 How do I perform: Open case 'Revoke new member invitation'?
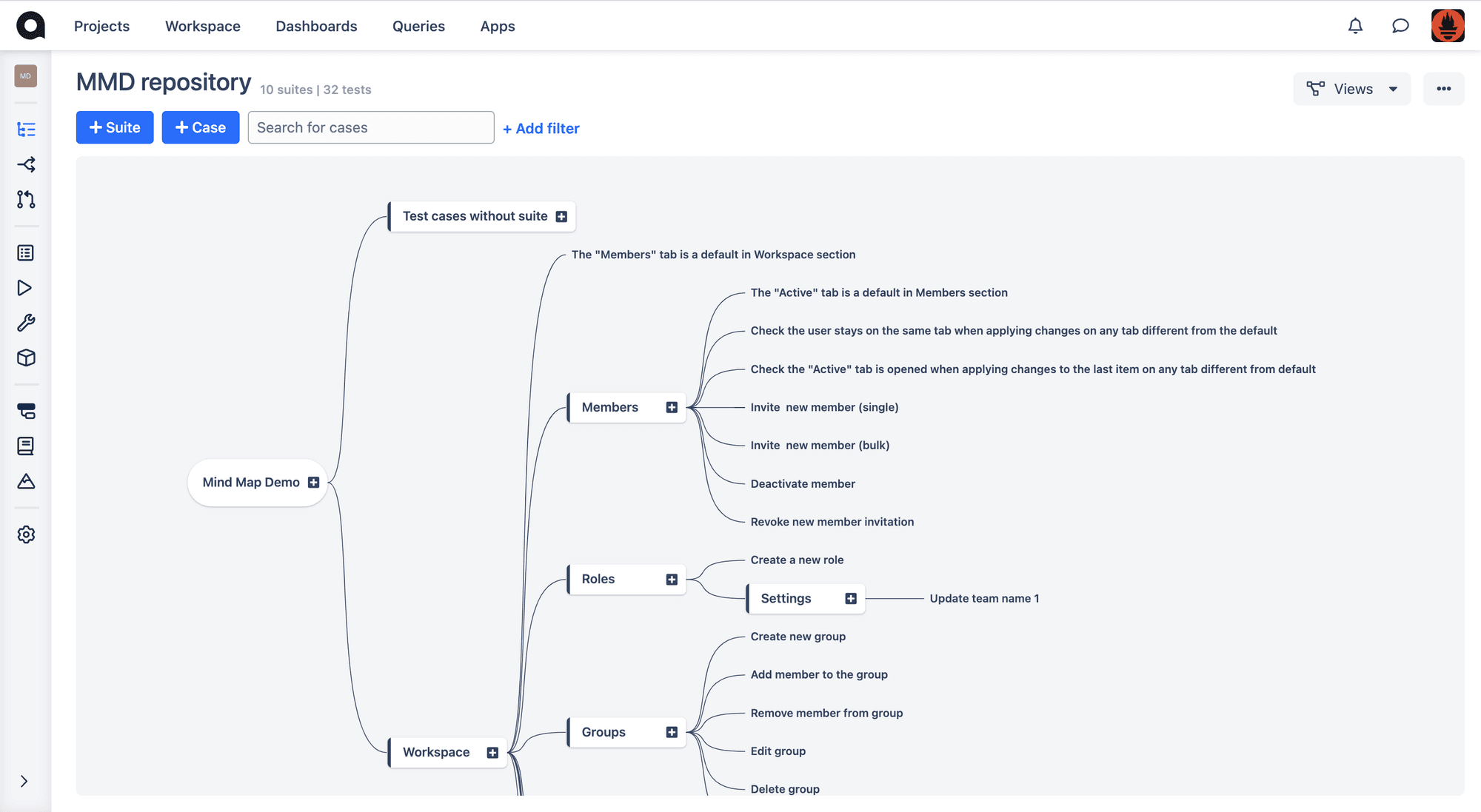point(832,522)
